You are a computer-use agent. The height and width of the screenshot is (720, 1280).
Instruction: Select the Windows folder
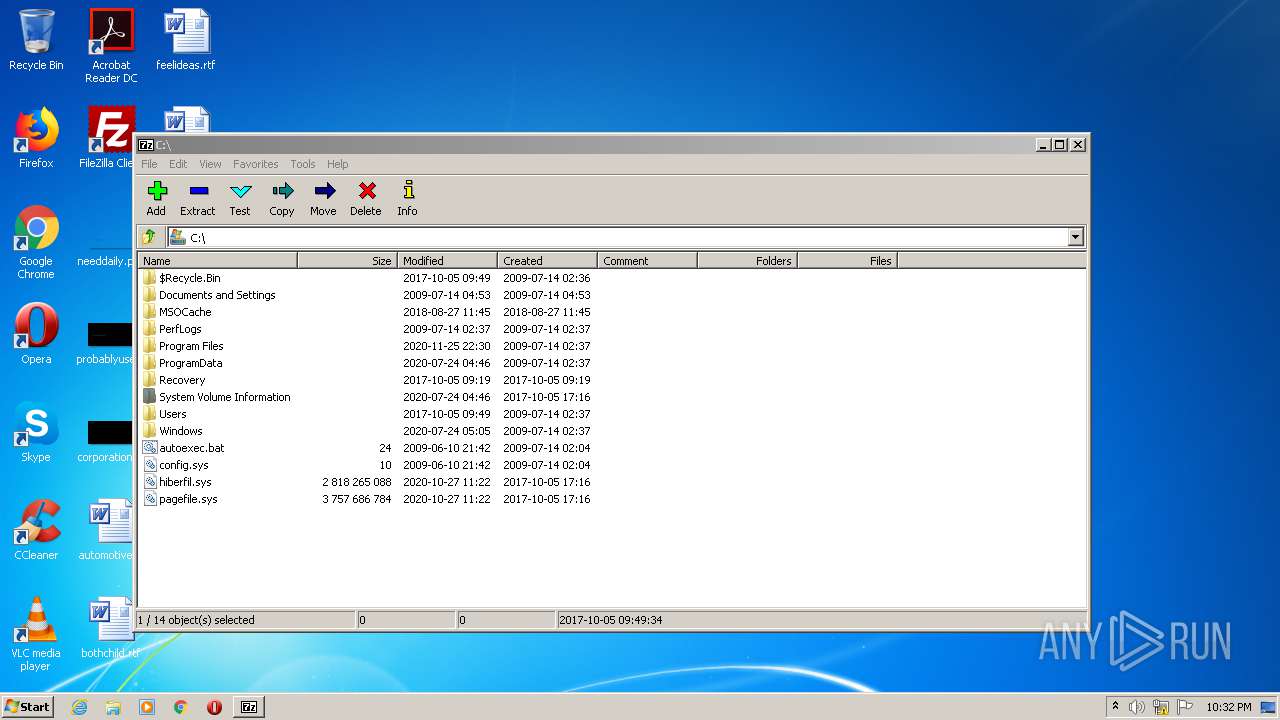(x=181, y=431)
